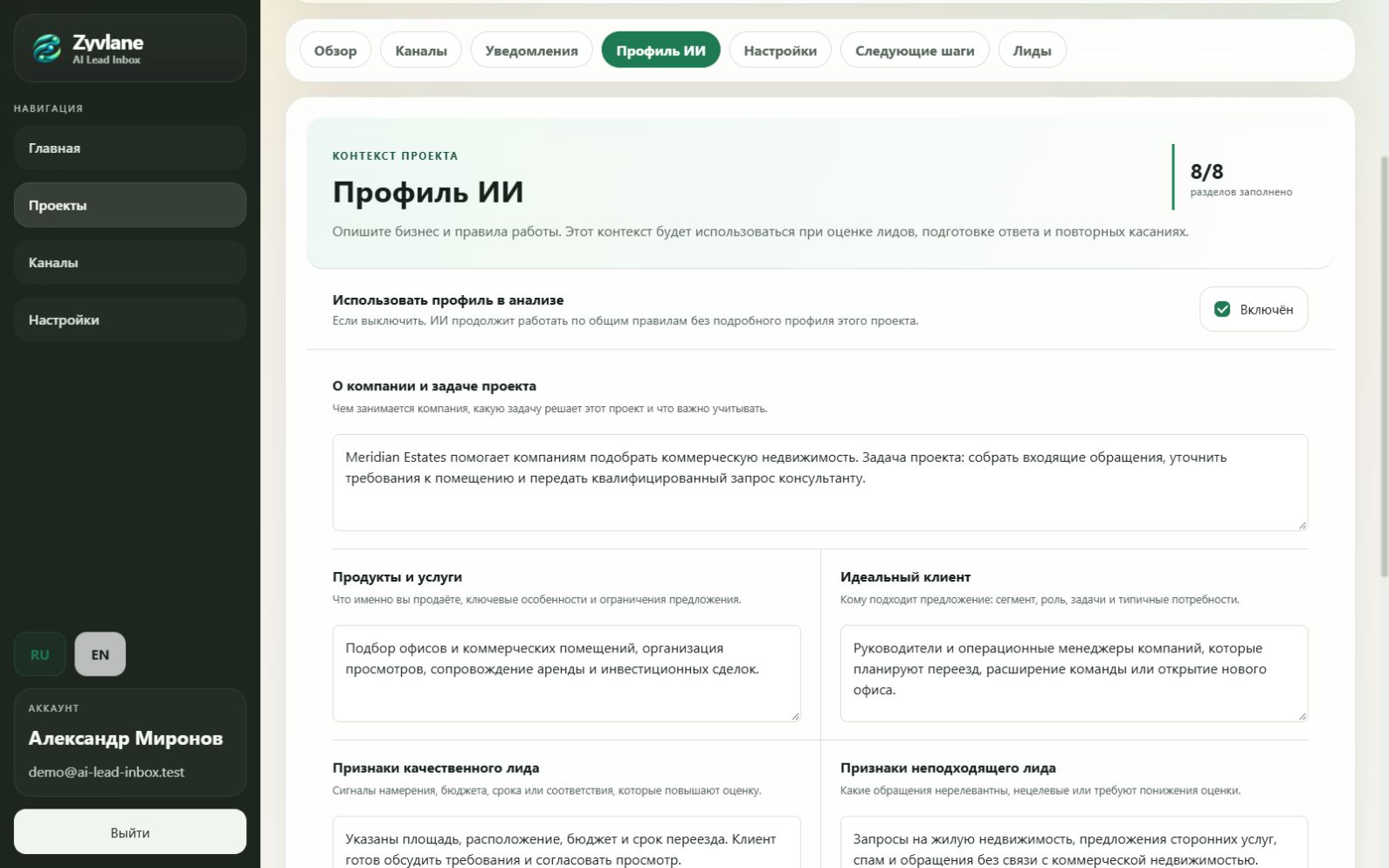Click the Продукты и услуги text field
The height and width of the screenshot is (868, 1389).
[566, 673]
